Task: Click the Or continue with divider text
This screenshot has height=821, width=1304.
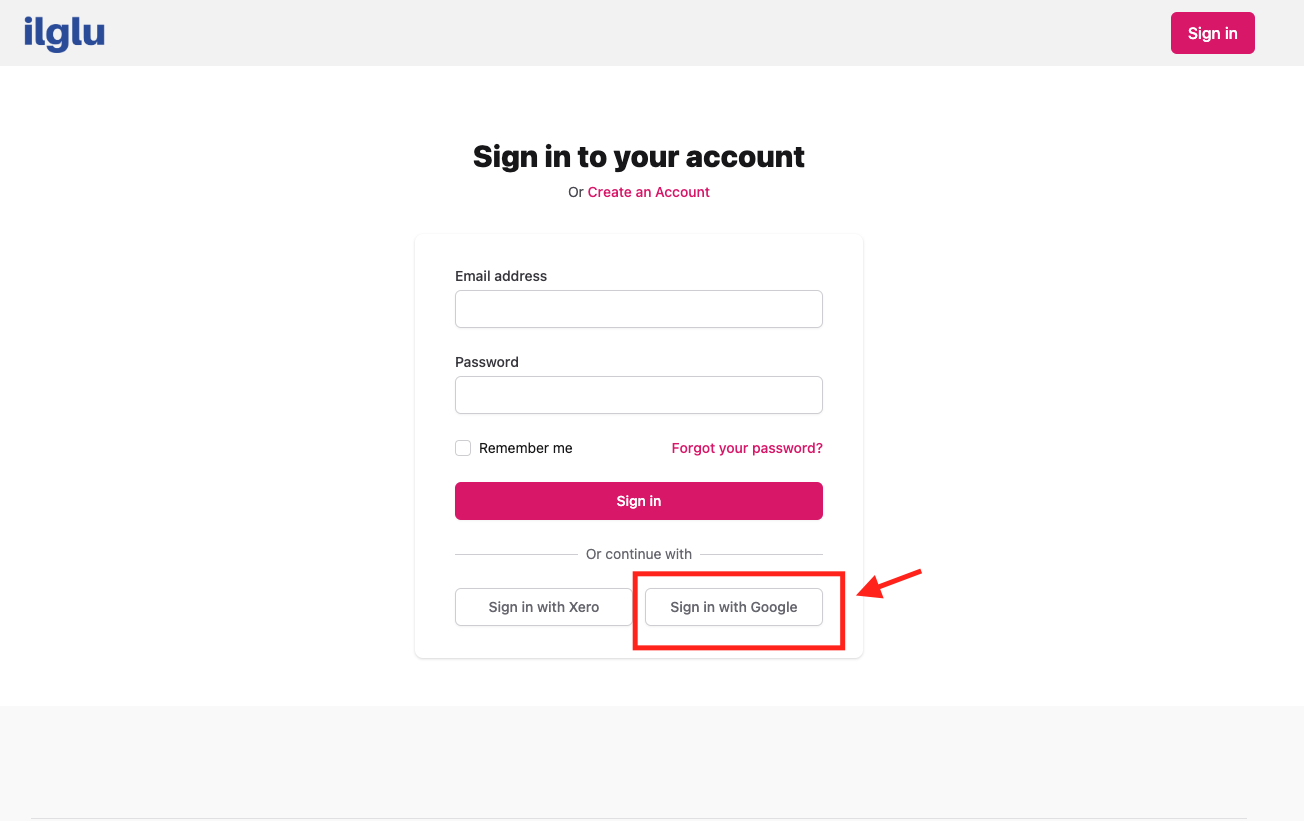Action: (x=639, y=554)
